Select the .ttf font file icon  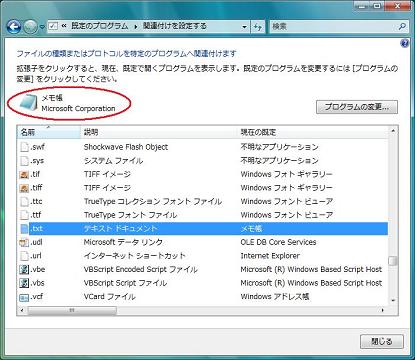(24, 215)
